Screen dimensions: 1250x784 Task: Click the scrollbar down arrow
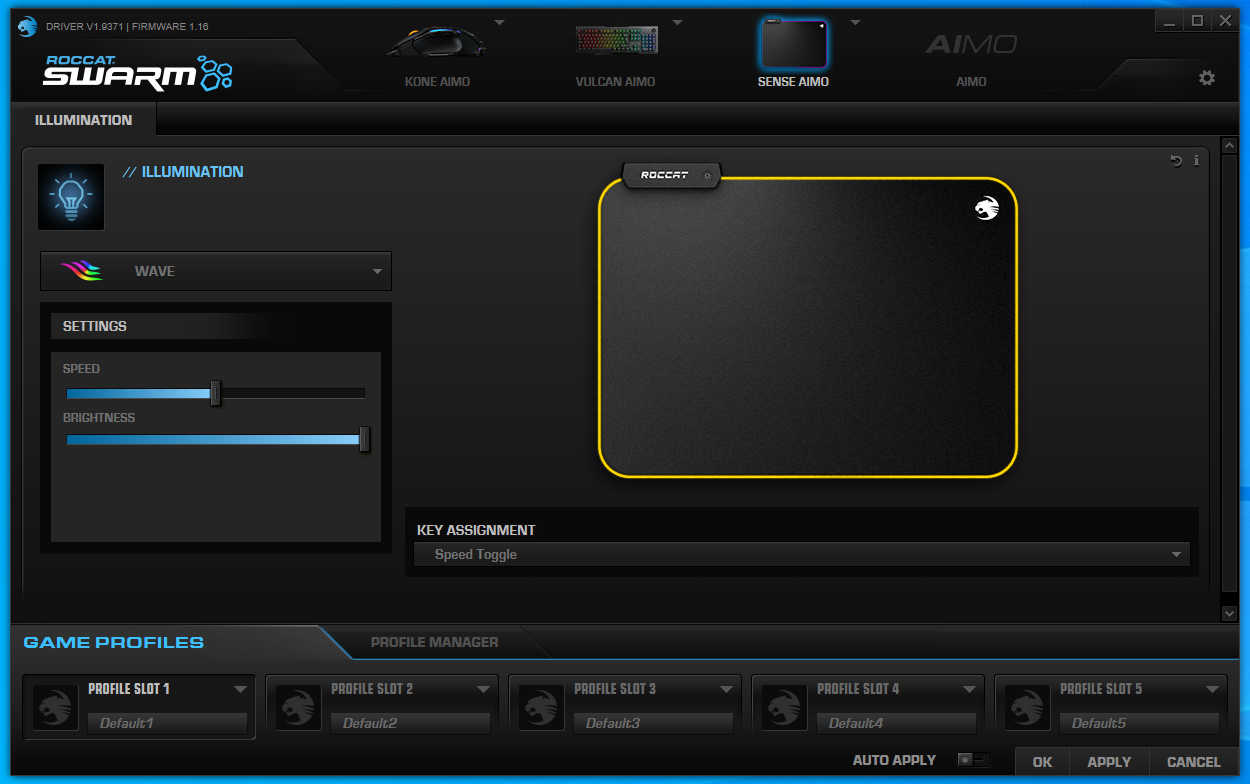point(1229,613)
